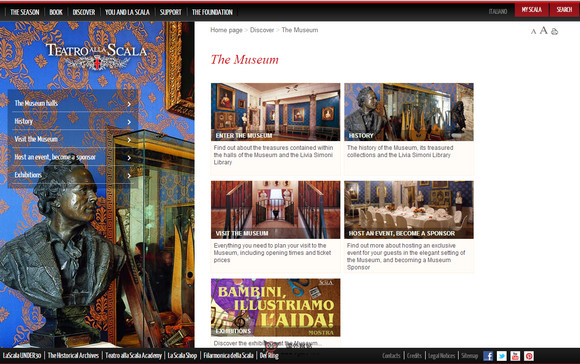This screenshot has width=580, height=364.
Task: Click 'The Museum' breadcrumb text
Action: click(300, 30)
